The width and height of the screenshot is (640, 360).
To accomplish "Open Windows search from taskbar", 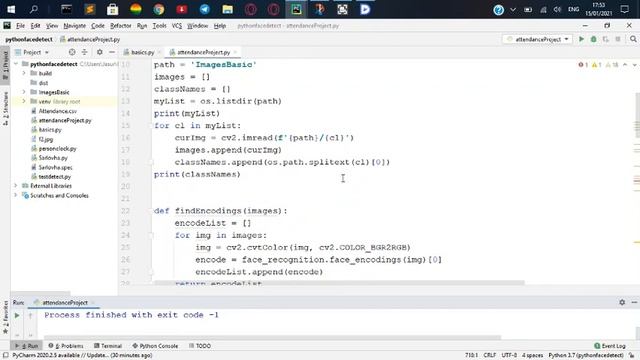I will 34,9.
